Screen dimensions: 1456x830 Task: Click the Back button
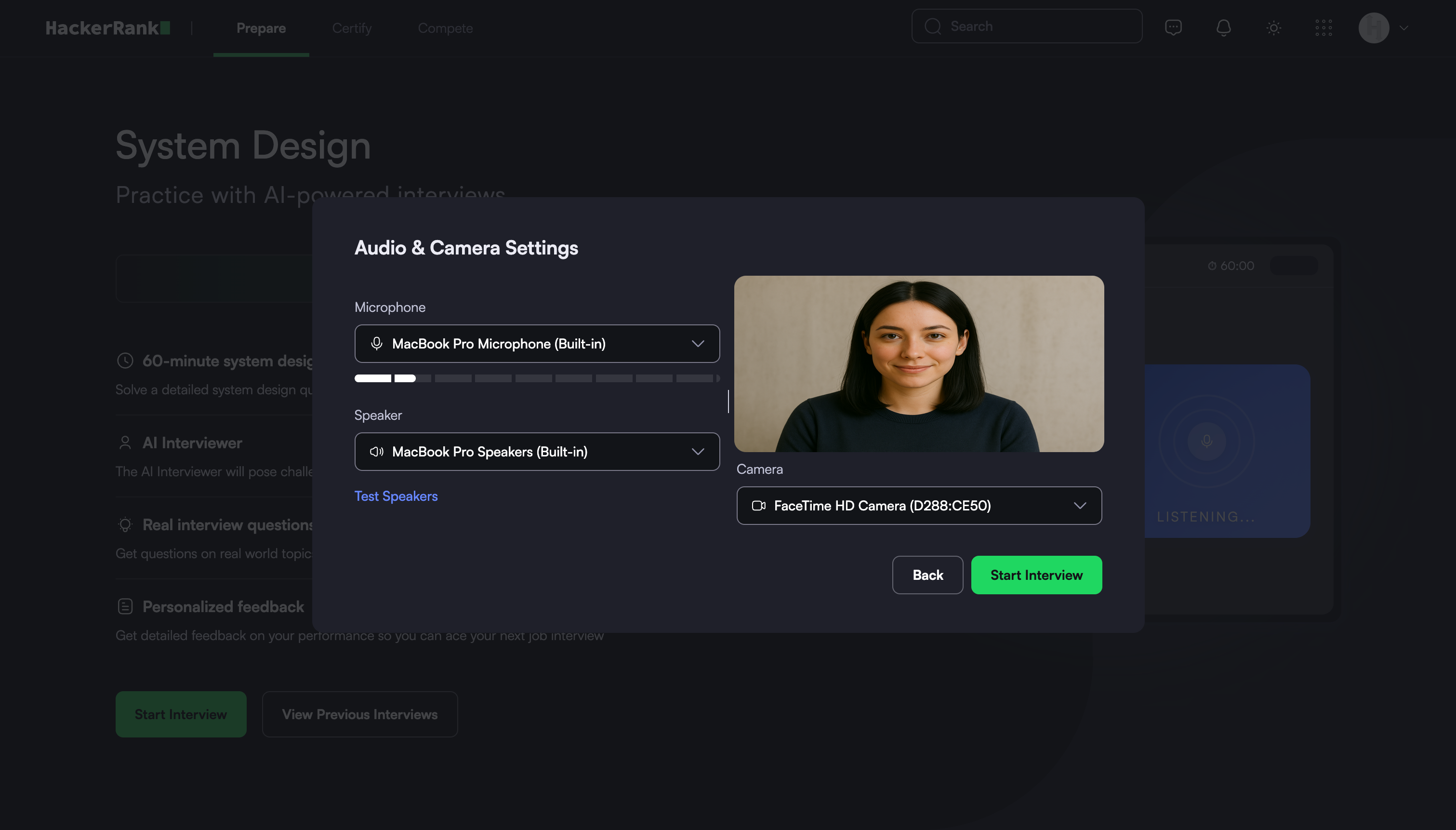coord(927,575)
